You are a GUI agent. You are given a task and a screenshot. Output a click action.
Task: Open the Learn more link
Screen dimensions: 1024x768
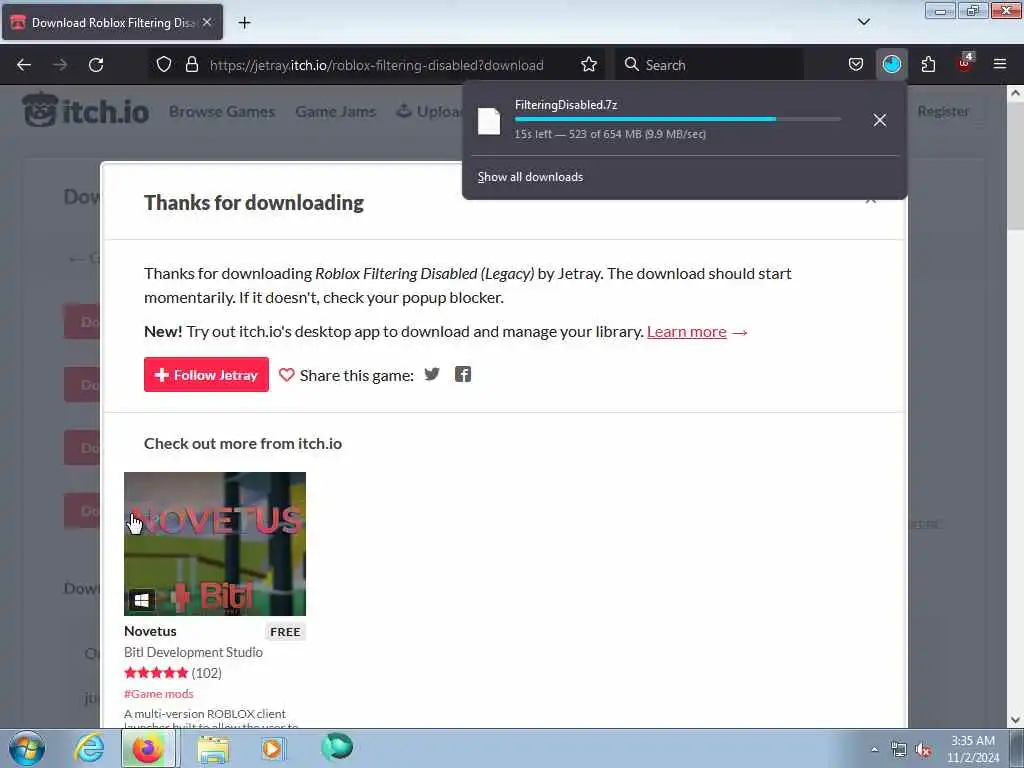coord(686,332)
